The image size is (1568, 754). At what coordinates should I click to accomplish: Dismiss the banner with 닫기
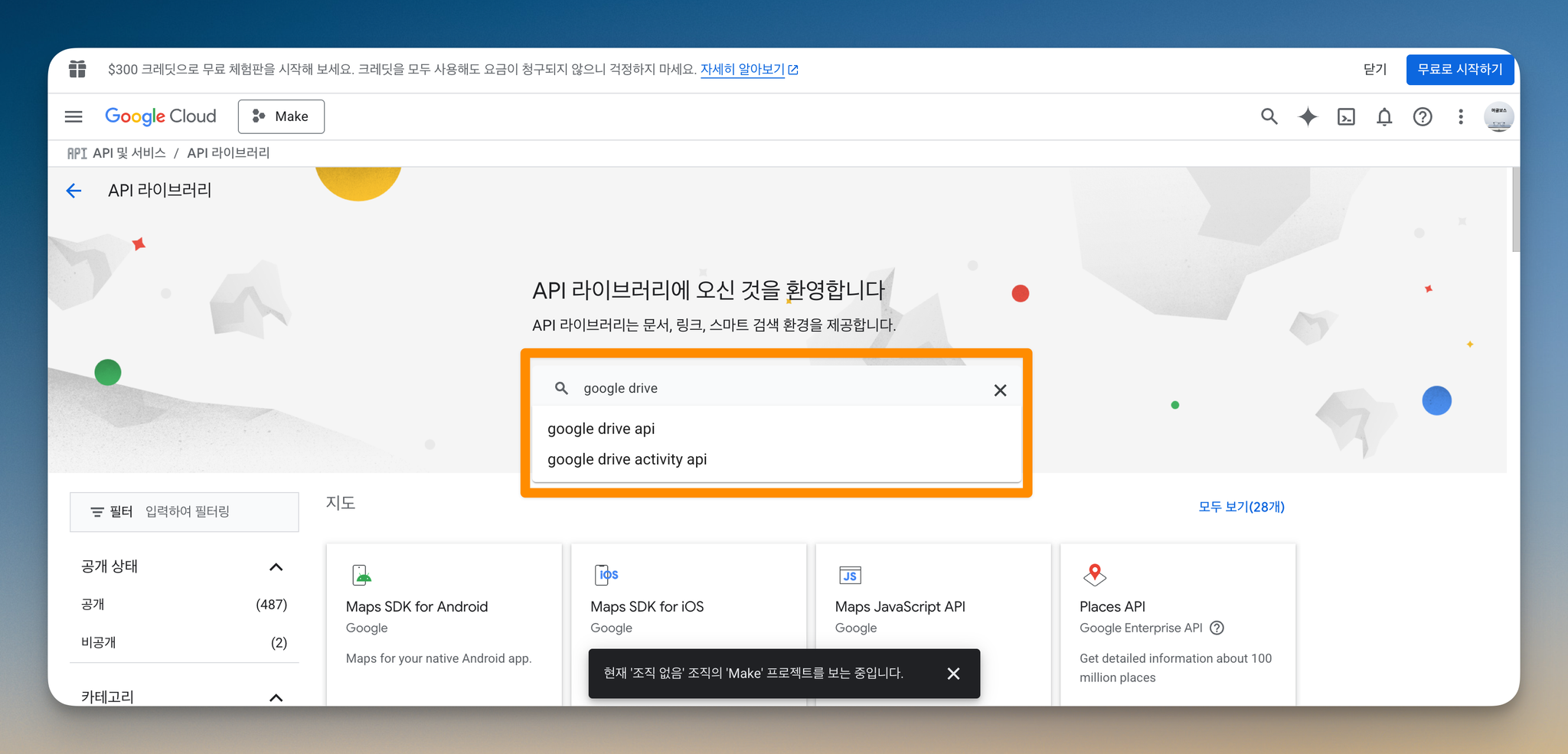click(1375, 69)
